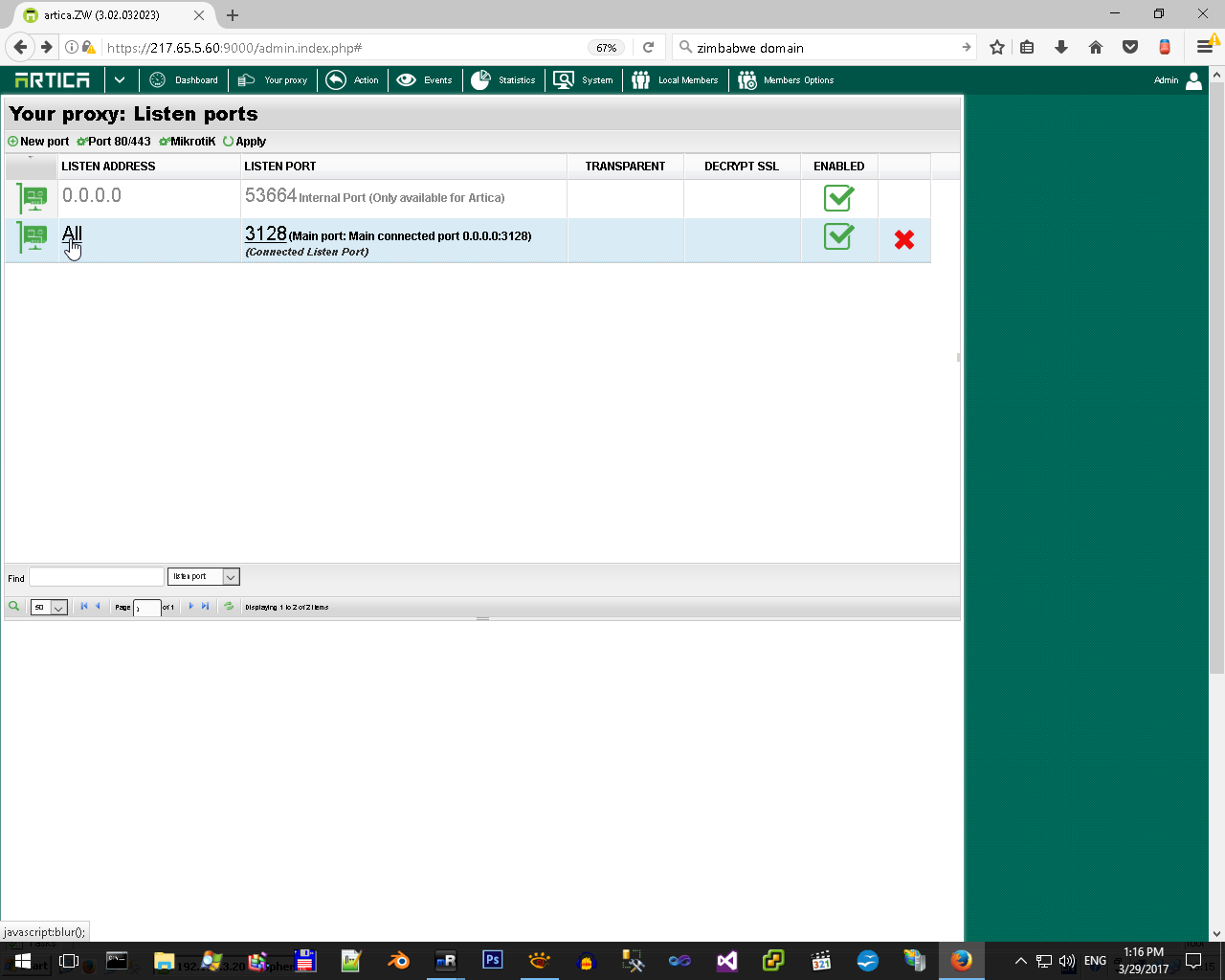Open the Action Center notifications
Viewport: 1225px width, 980px height.
click(1193, 961)
